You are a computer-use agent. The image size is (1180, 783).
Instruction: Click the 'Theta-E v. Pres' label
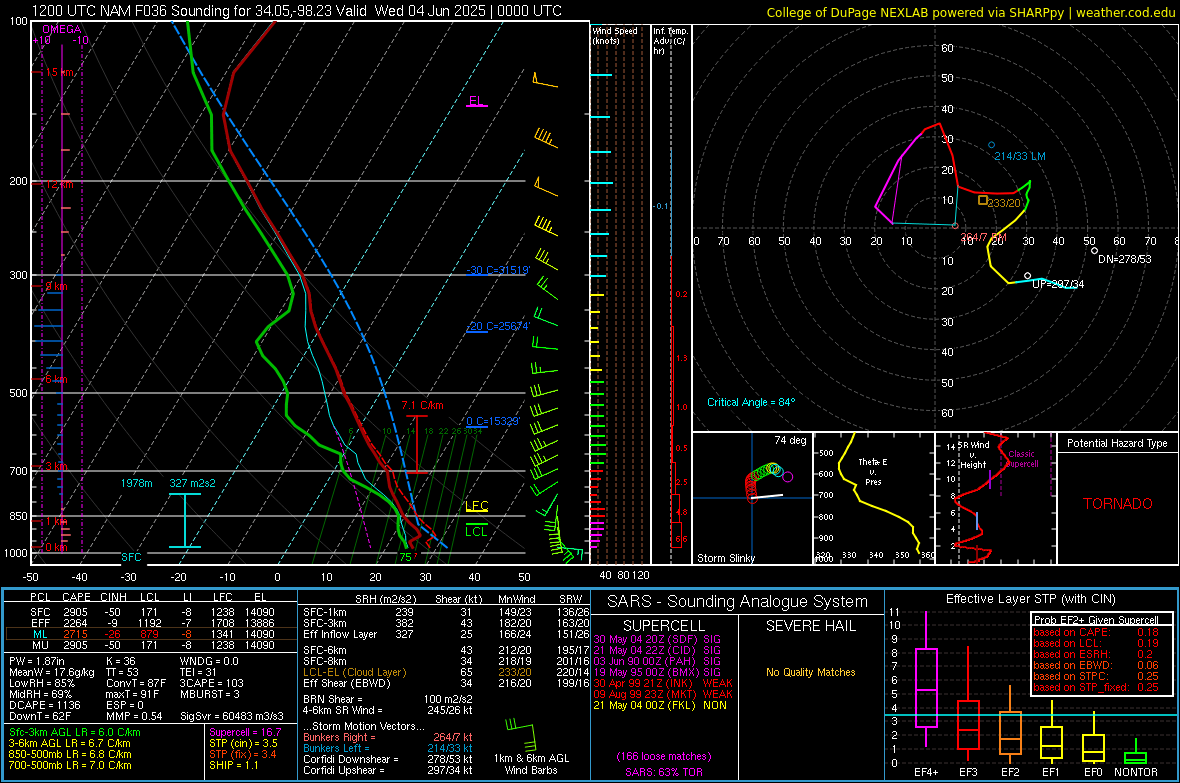[872, 471]
